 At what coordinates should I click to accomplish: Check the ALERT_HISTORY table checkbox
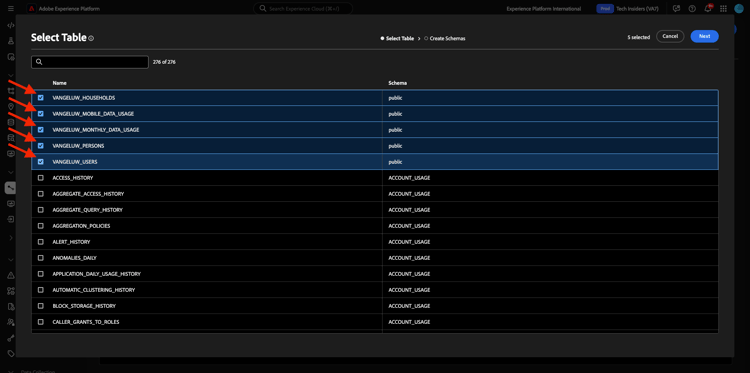coord(41,242)
